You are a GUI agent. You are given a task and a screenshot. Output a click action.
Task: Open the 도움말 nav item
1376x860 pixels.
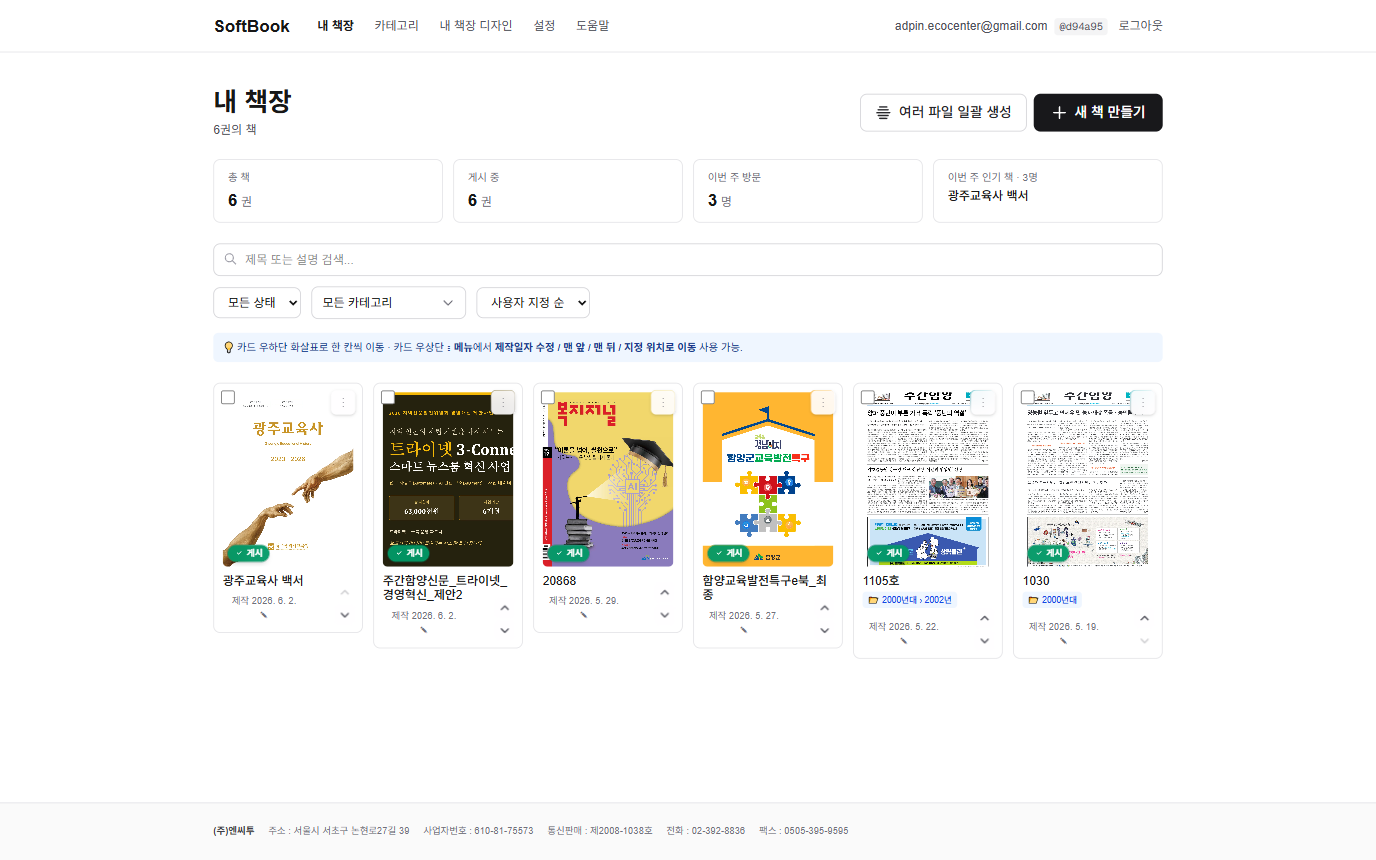click(x=592, y=26)
